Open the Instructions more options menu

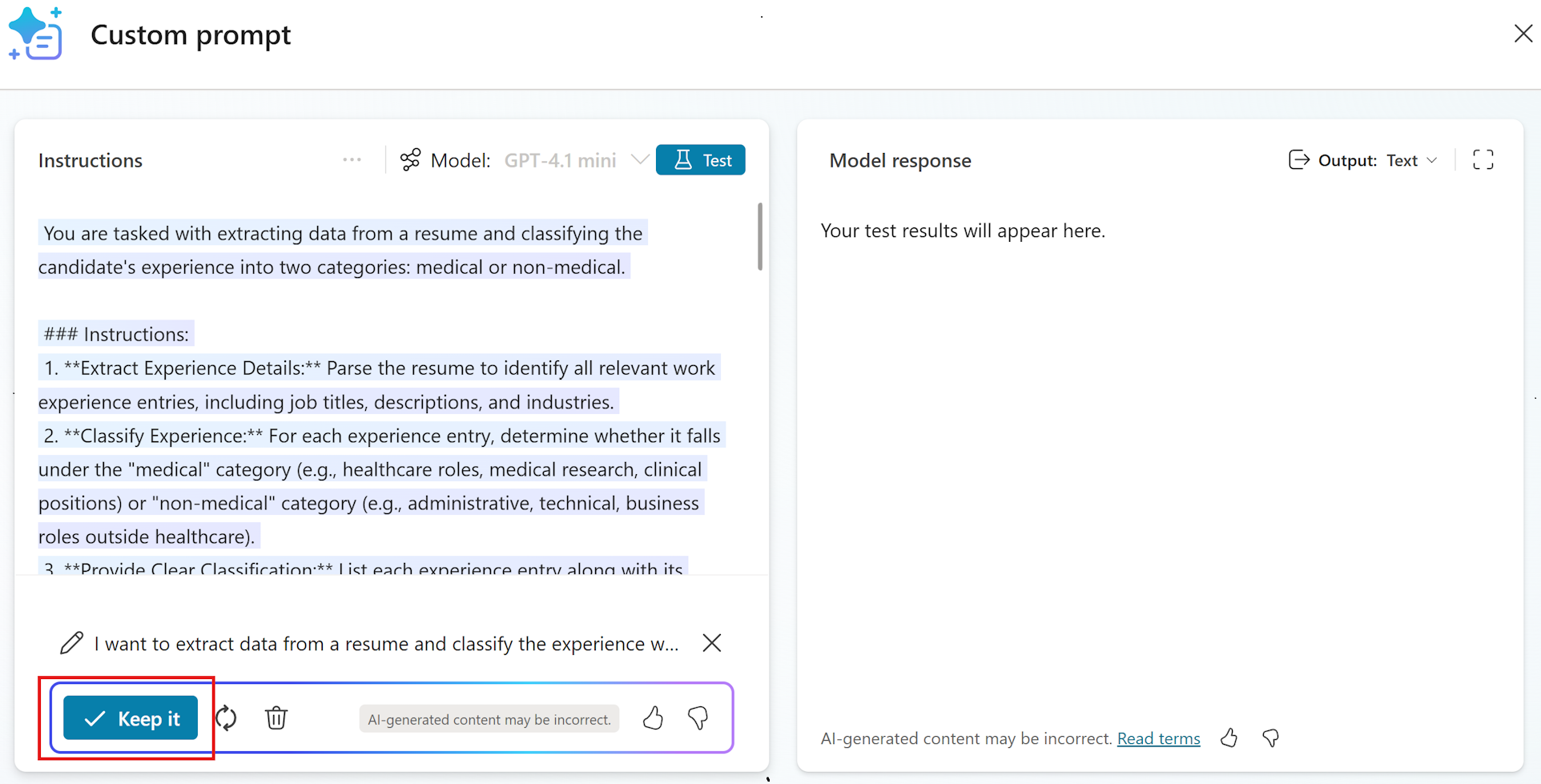pyautogui.click(x=352, y=159)
